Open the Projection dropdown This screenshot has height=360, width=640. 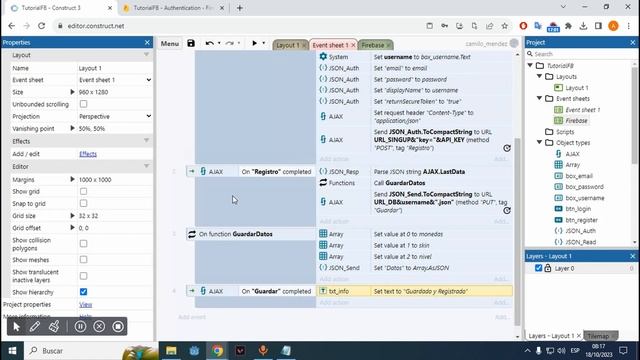click(115, 116)
